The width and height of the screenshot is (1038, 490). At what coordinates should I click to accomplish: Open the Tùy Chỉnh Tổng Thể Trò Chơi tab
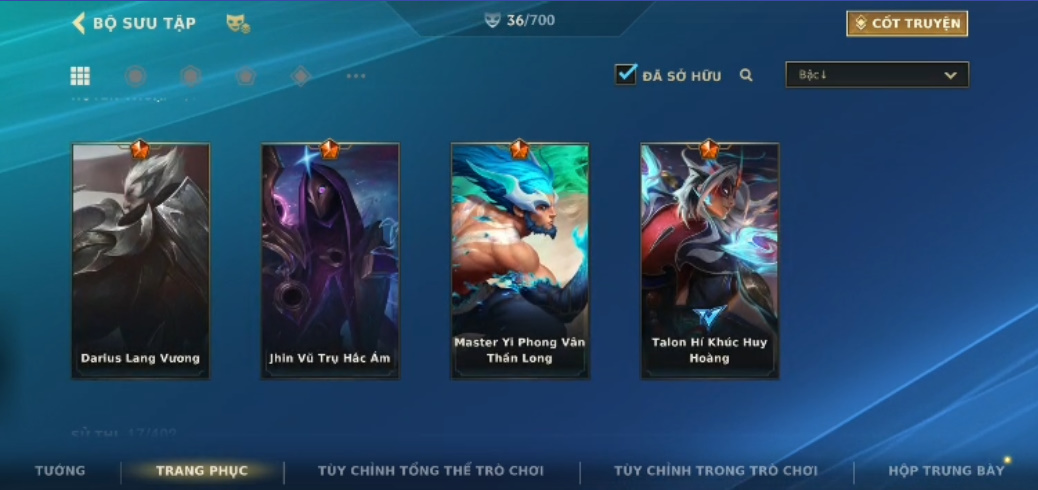point(431,471)
